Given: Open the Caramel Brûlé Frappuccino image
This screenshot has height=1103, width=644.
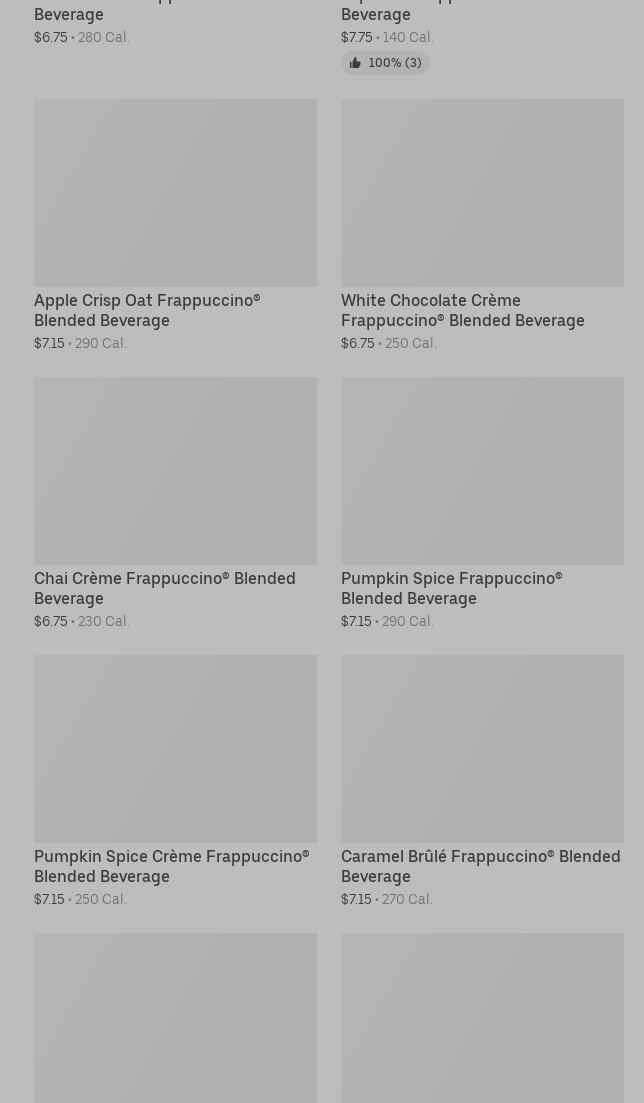Looking at the screenshot, I should click(x=482, y=748).
